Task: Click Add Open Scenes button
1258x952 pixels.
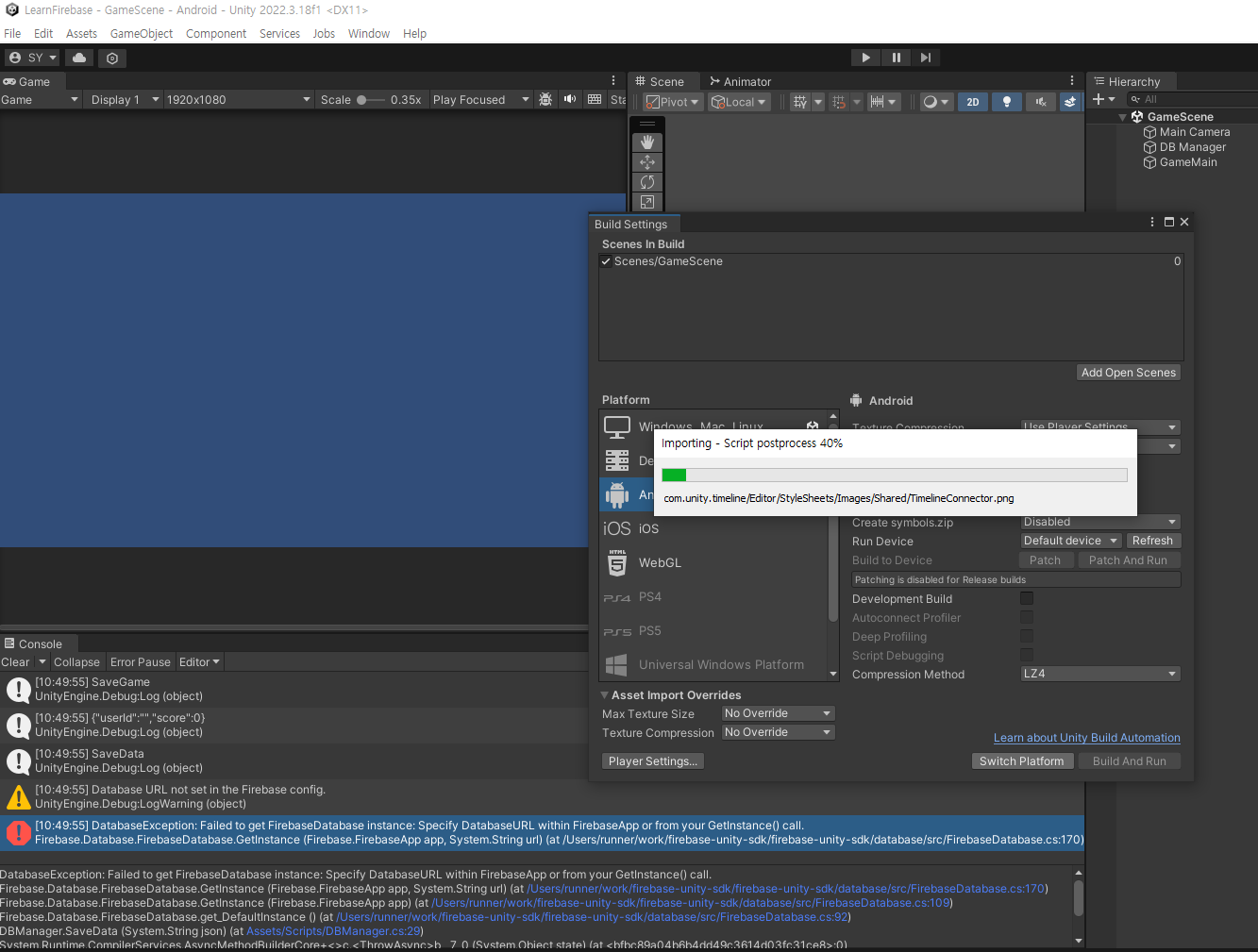Action: tap(1129, 373)
